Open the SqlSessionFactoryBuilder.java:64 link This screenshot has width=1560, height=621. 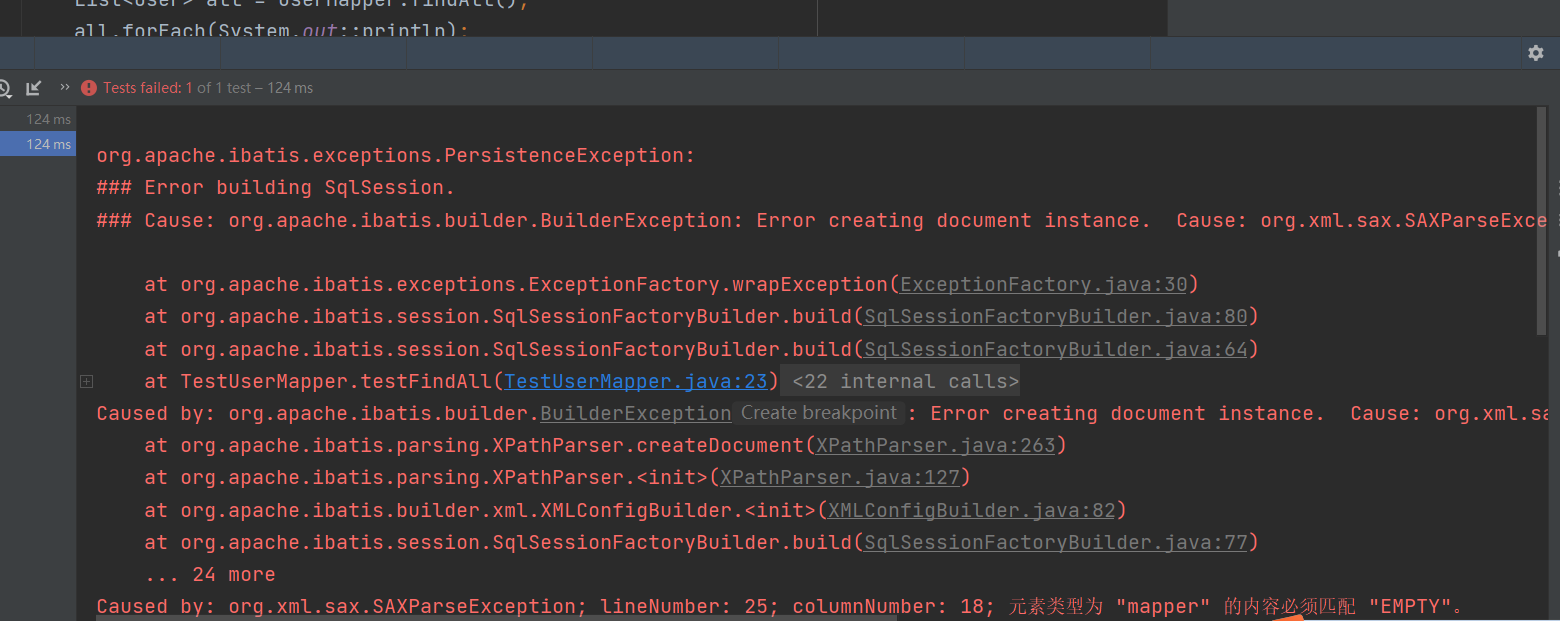click(1056, 349)
